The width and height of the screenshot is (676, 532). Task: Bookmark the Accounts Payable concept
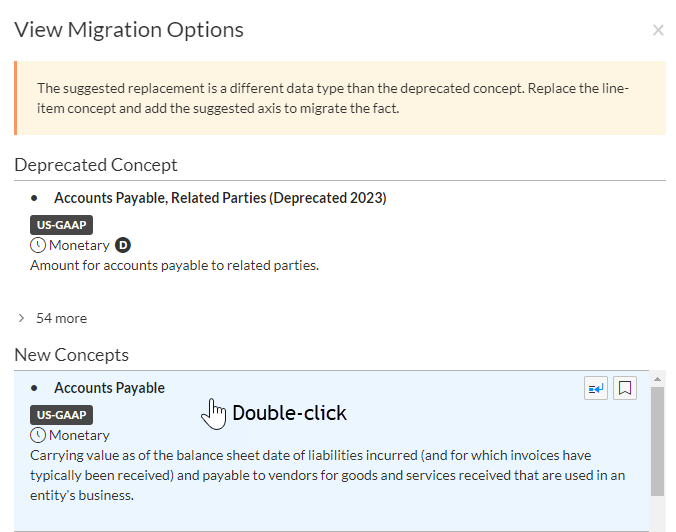click(625, 388)
